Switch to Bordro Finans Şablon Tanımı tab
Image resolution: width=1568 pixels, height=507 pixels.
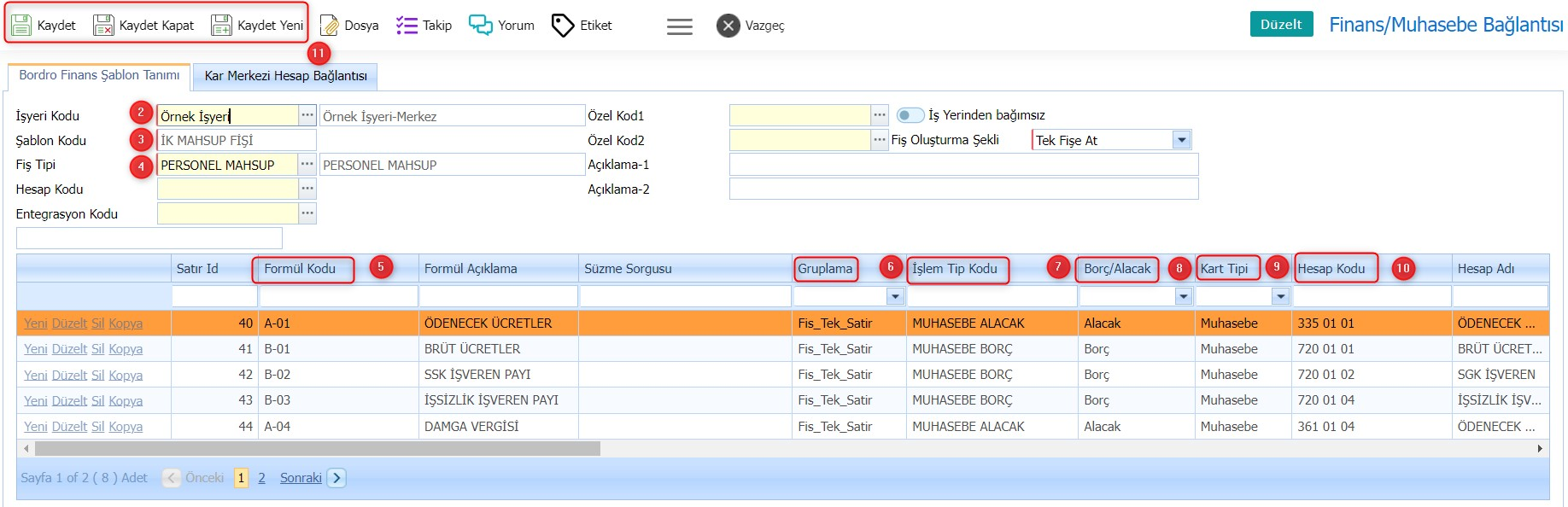click(99, 75)
